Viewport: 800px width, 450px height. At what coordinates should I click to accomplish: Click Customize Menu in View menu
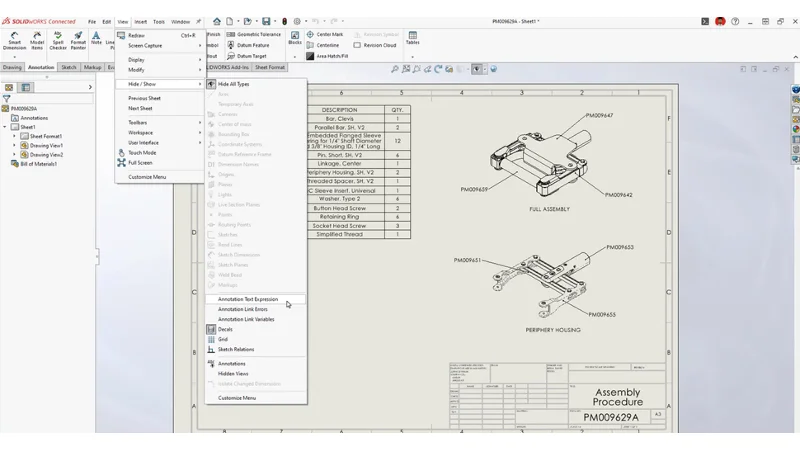tap(147, 177)
